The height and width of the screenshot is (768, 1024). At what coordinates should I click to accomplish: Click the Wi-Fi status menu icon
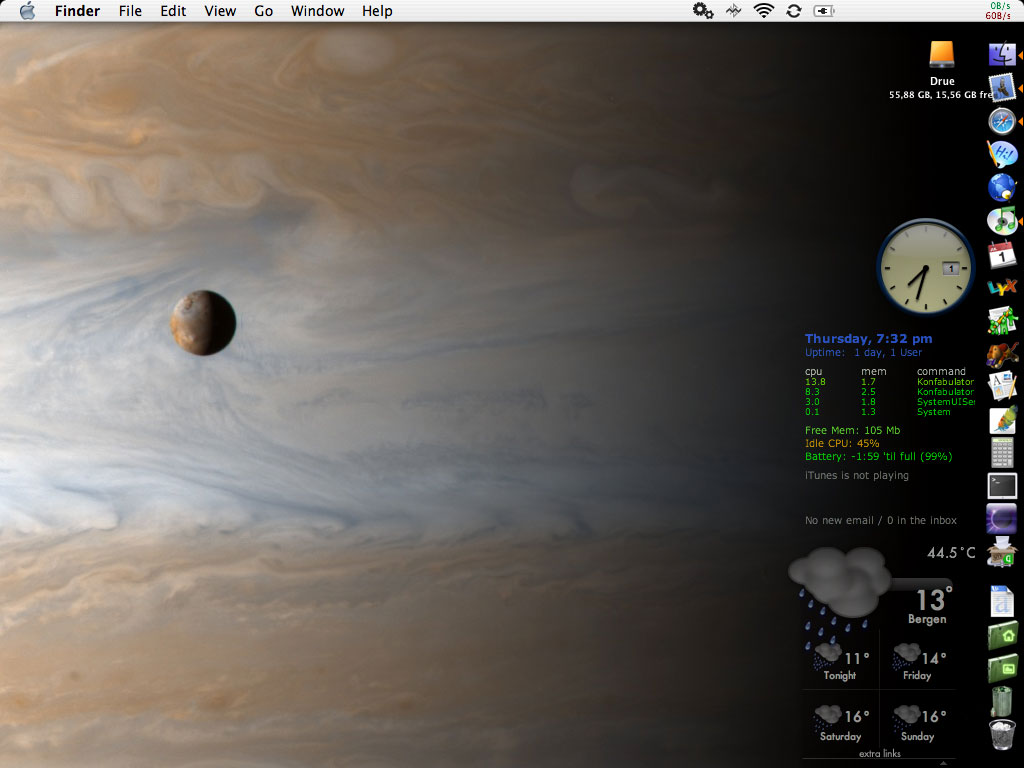(x=764, y=11)
